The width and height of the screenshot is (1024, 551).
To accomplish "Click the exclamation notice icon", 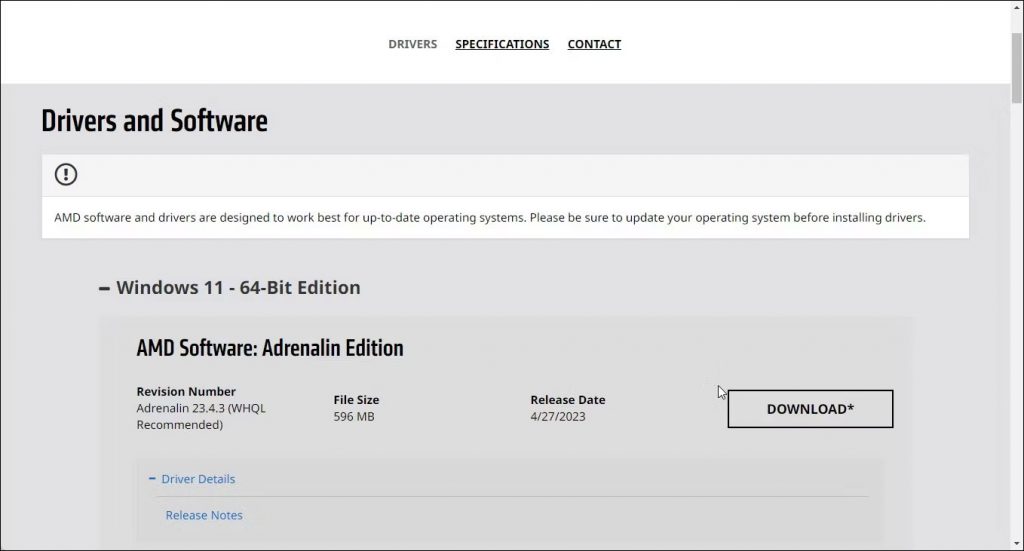I will pos(66,175).
